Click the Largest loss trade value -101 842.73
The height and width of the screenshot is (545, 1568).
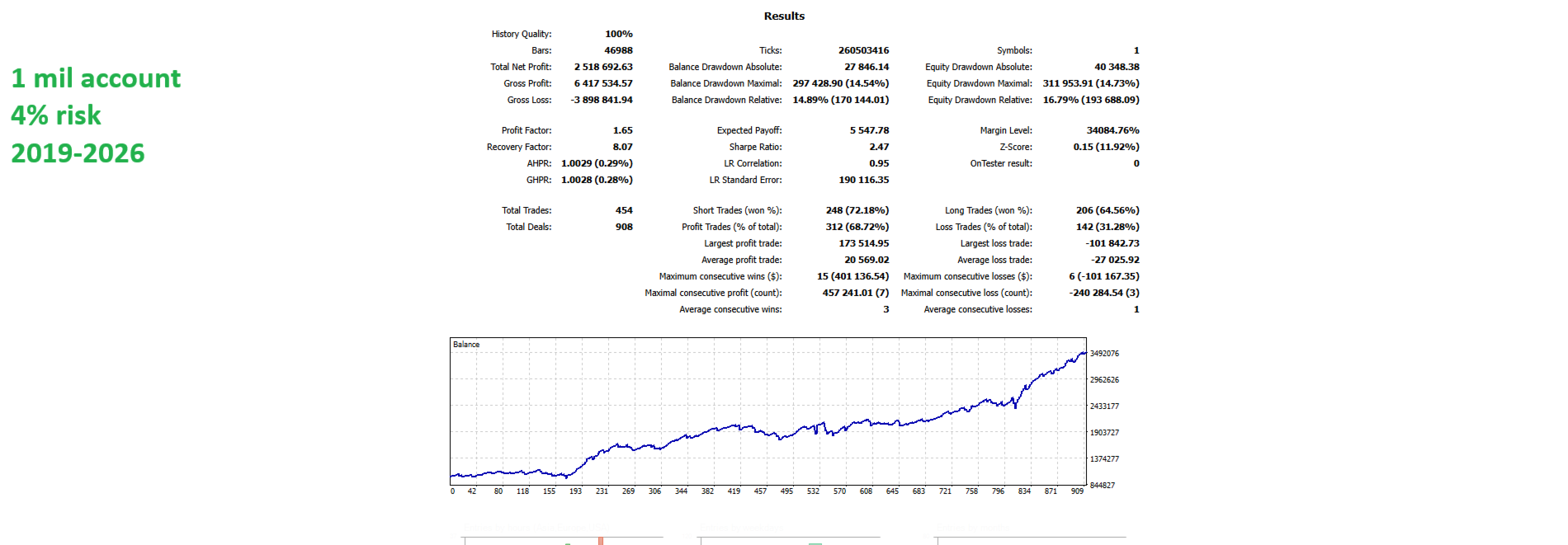1112,243
